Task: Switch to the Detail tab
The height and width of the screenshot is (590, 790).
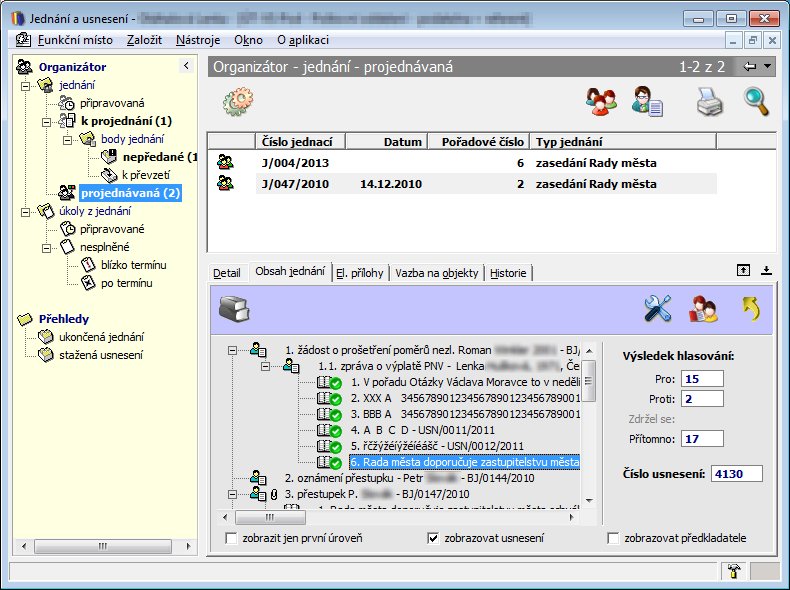Action: 227,273
